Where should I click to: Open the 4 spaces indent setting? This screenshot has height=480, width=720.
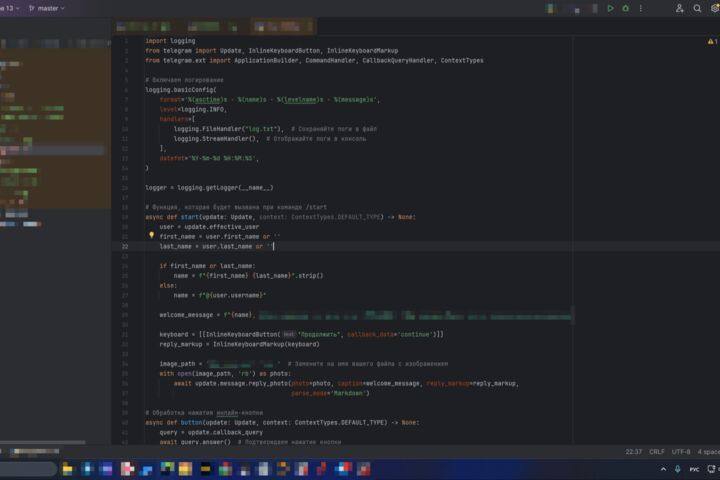click(709, 452)
